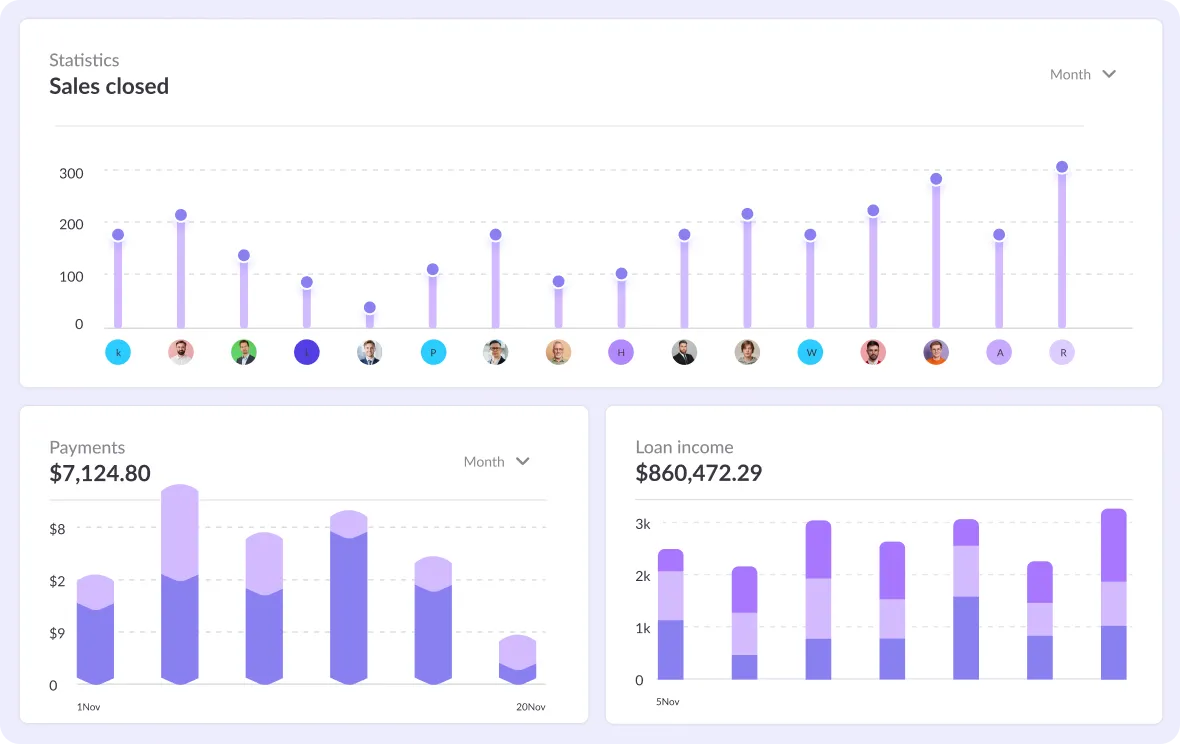Image resolution: width=1180 pixels, height=744 pixels.
Task: Click the lowest lollipop data point dot
Action: pos(370,307)
